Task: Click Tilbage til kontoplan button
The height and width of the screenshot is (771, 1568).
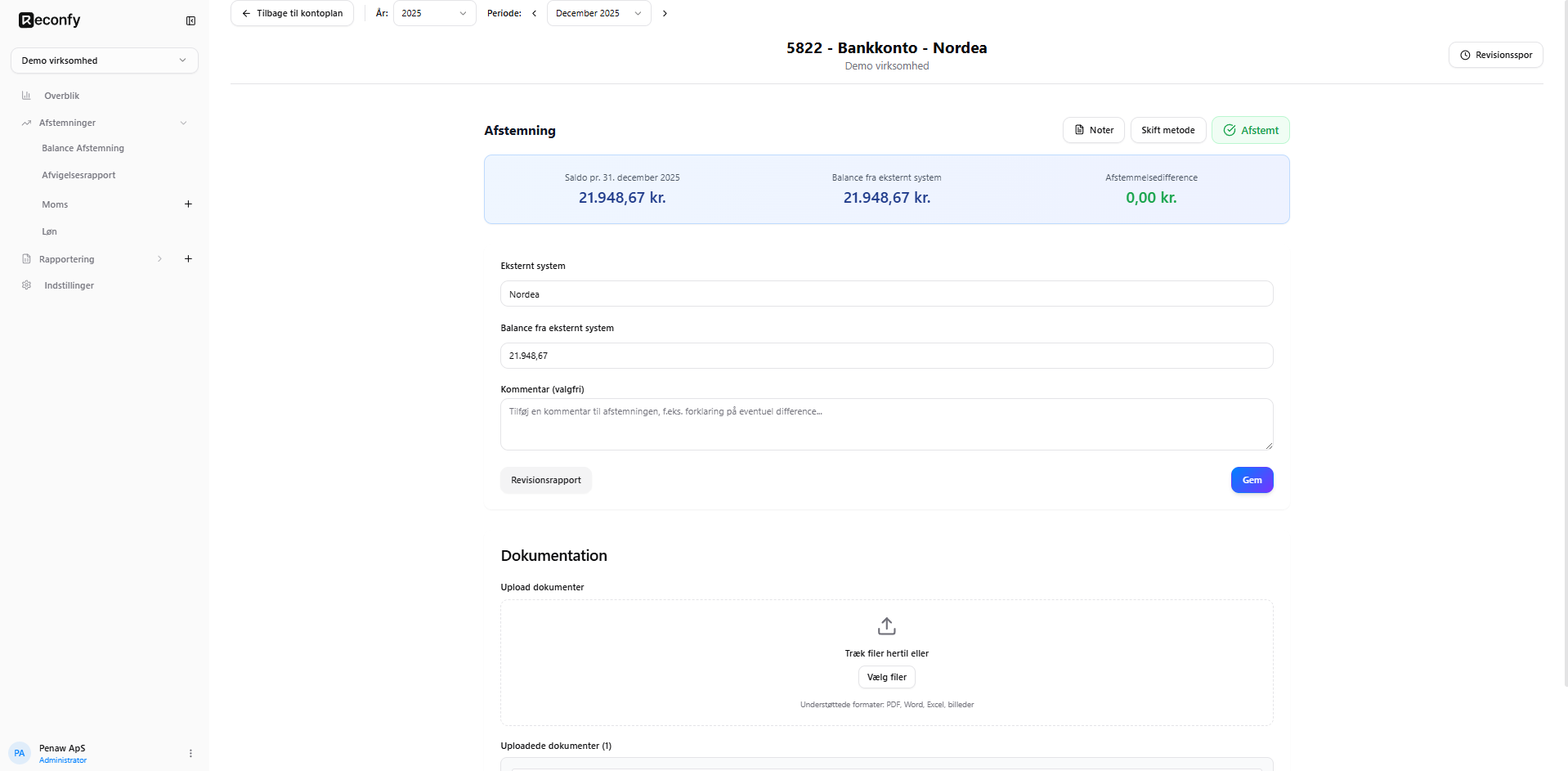Action: pos(292,13)
